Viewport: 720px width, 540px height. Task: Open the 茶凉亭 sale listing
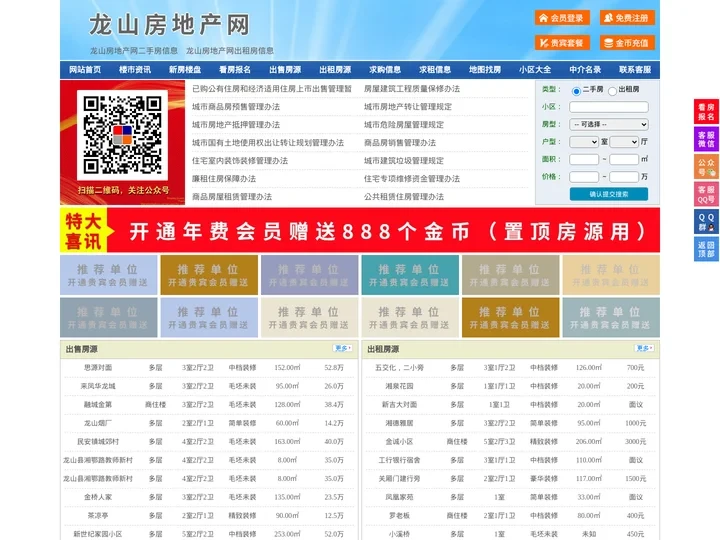pos(98,516)
